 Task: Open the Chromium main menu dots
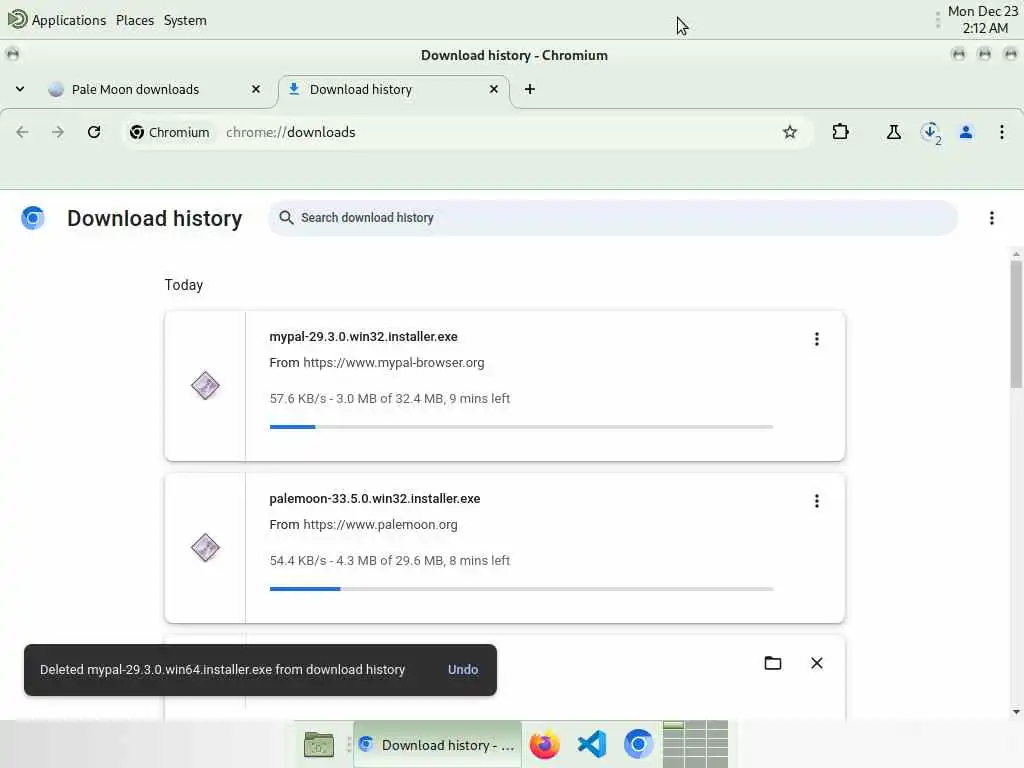tap(1002, 133)
